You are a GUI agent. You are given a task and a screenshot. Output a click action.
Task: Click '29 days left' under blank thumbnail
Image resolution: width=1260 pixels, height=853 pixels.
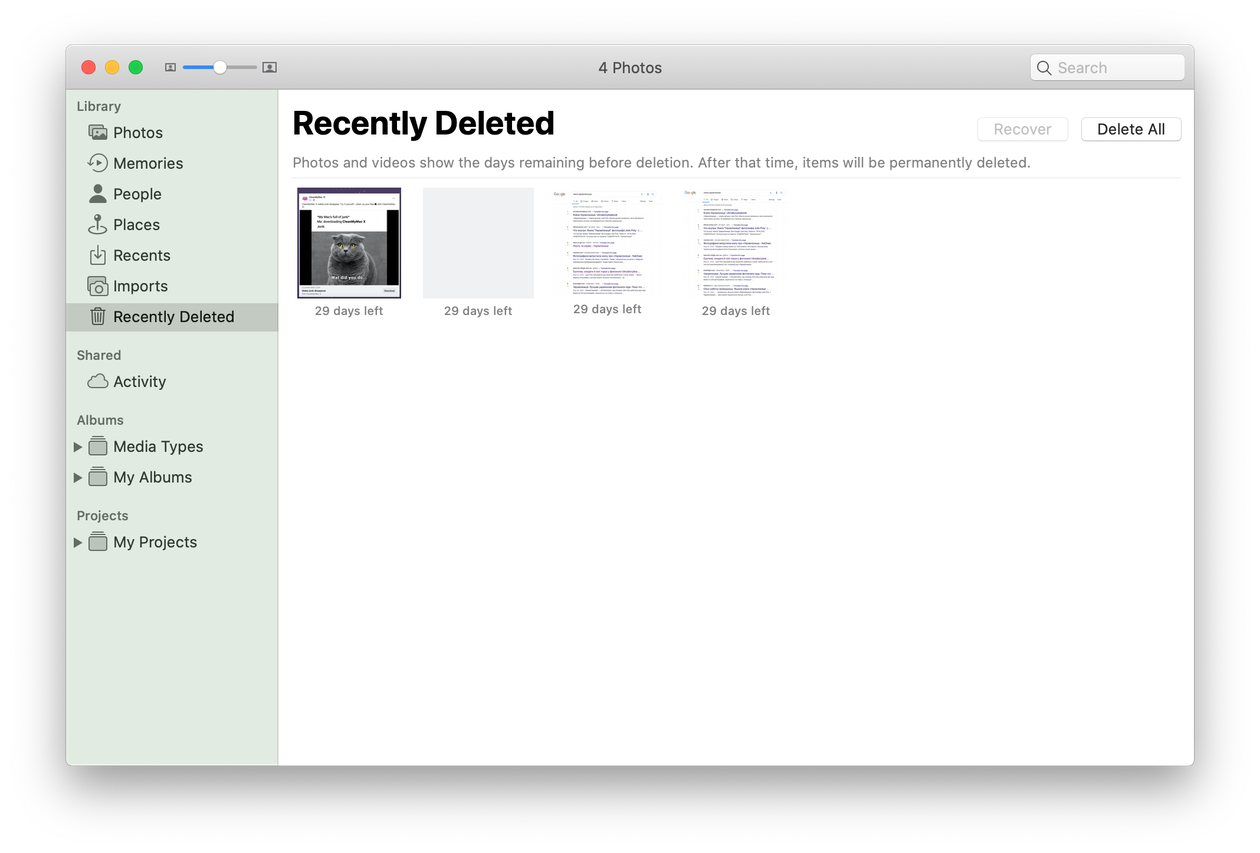coord(478,311)
